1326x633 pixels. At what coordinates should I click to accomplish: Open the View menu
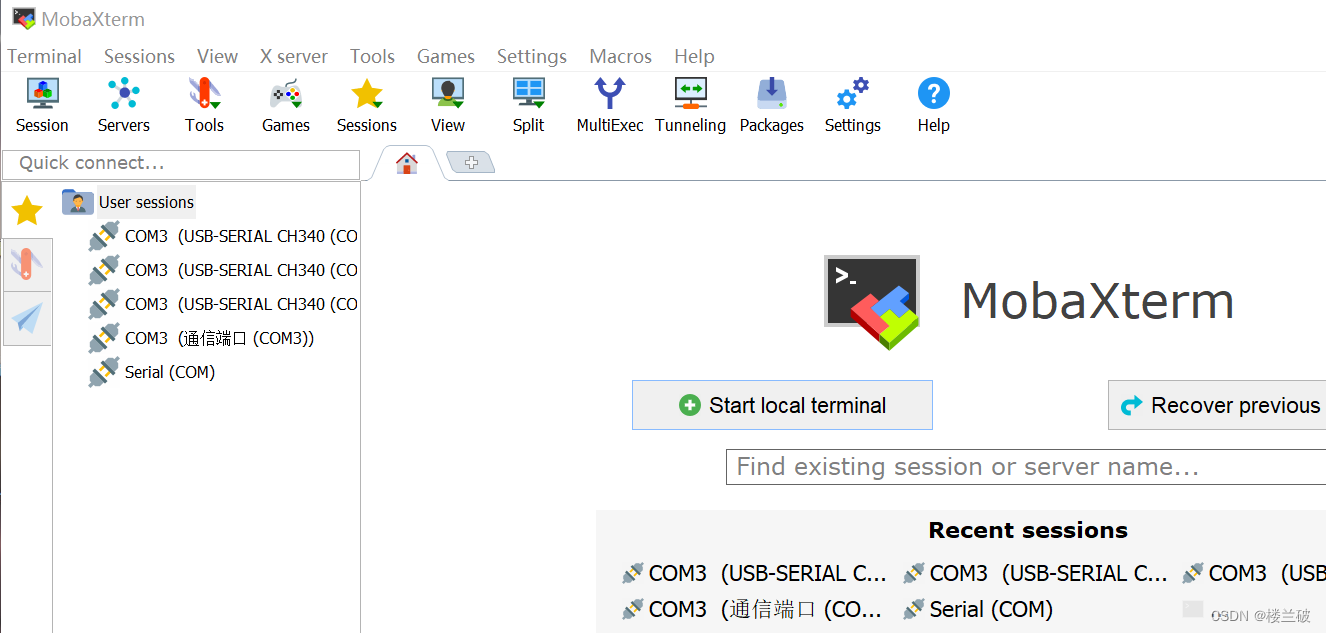[x=217, y=56]
